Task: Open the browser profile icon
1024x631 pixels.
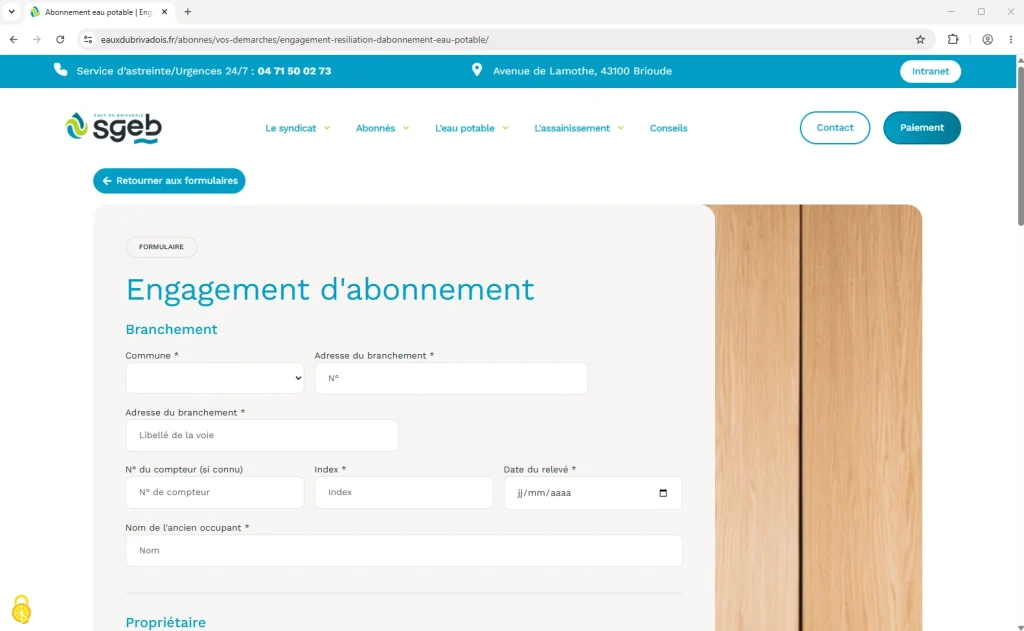Action: pyautogui.click(x=987, y=40)
